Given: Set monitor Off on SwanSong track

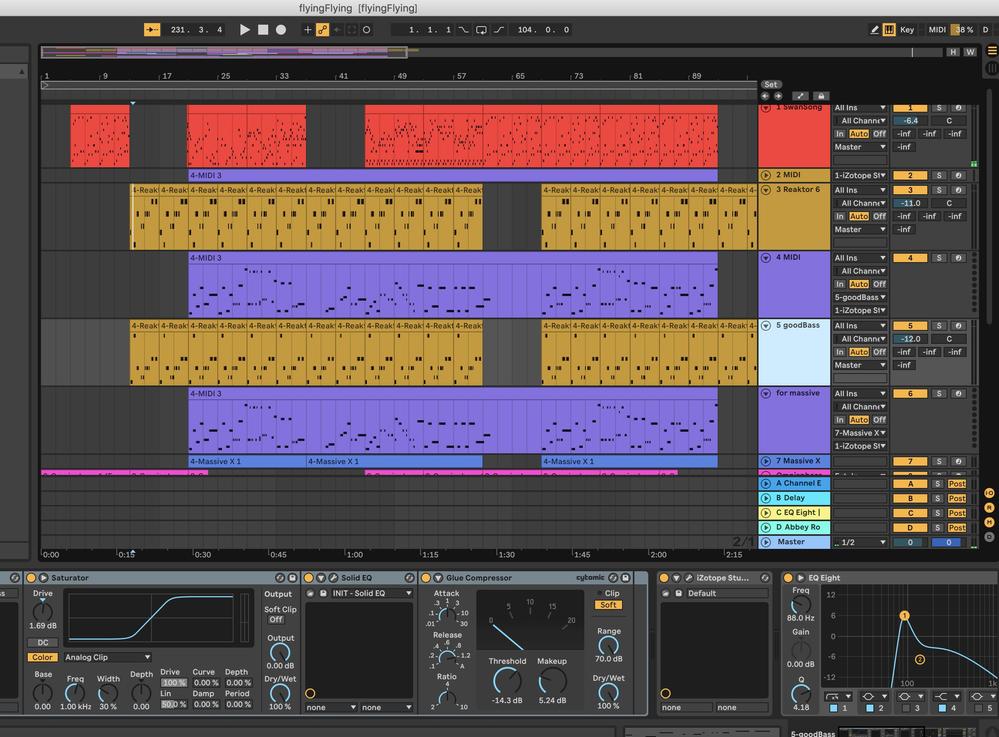Looking at the screenshot, I should [879, 134].
